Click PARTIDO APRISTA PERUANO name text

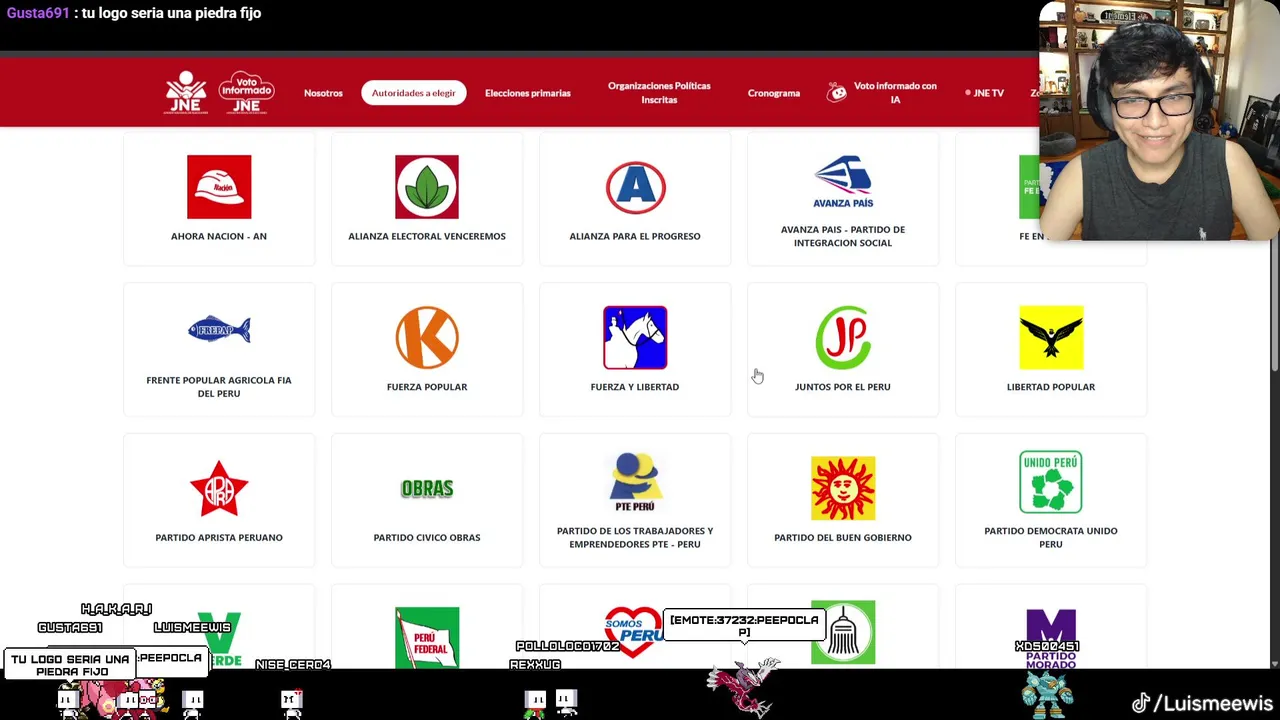coord(219,538)
